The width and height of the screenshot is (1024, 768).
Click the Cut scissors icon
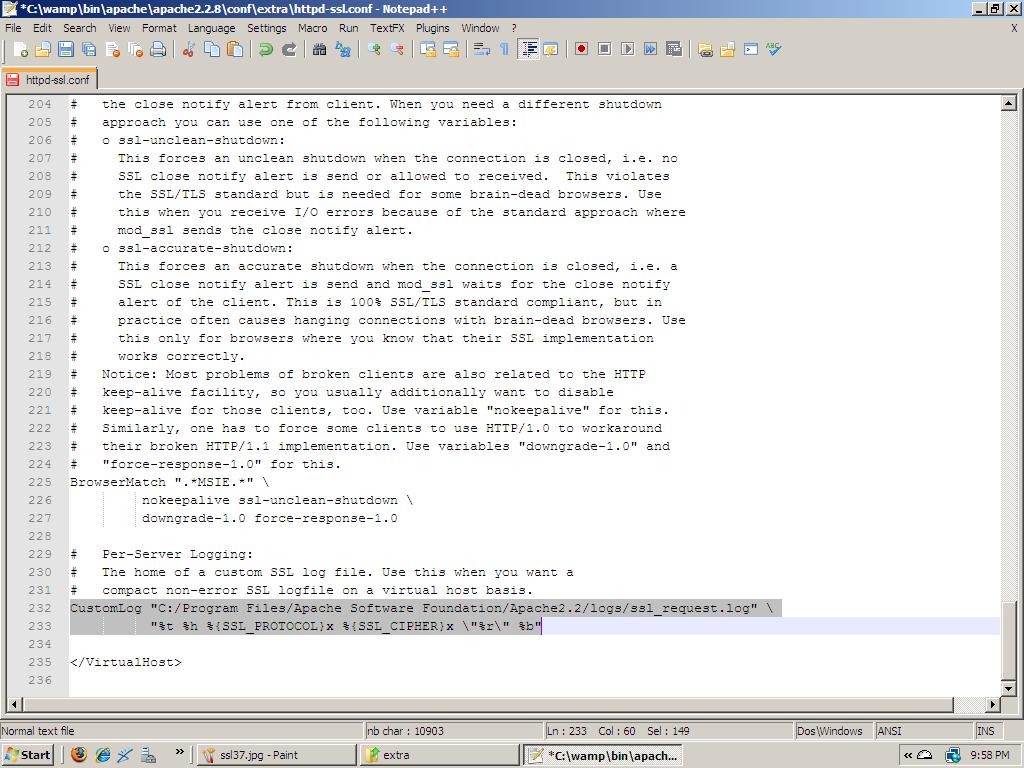188,49
